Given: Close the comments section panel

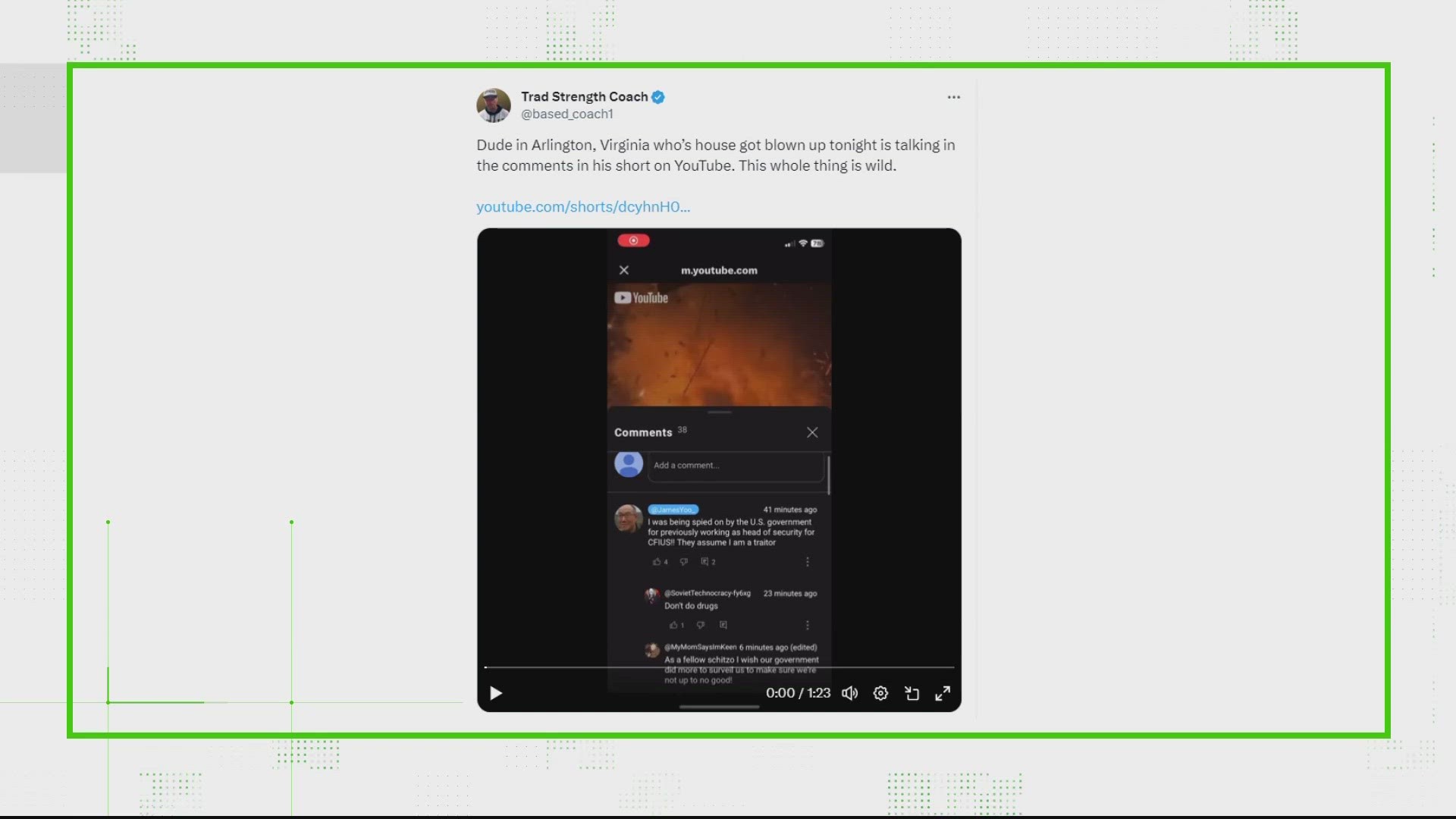Looking at the screenshot, I should click(x=813, y=432).
